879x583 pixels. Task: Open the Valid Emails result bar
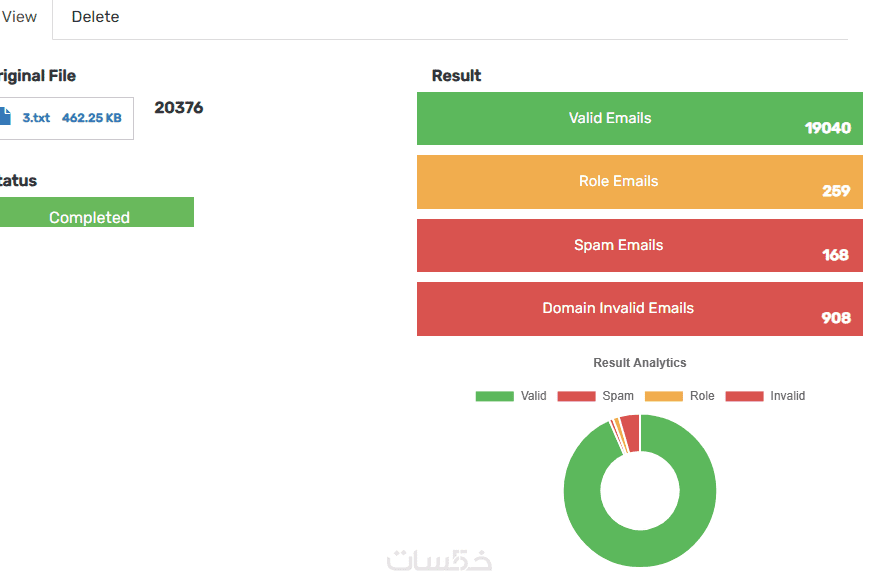pyautogui.click(x=639, y=118)
